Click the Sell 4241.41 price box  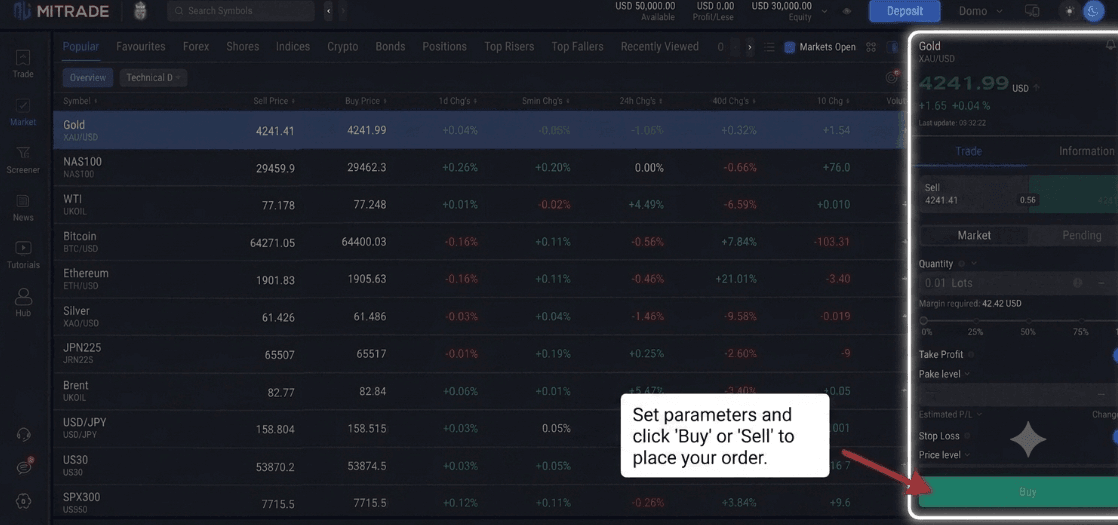coord(974,194)
